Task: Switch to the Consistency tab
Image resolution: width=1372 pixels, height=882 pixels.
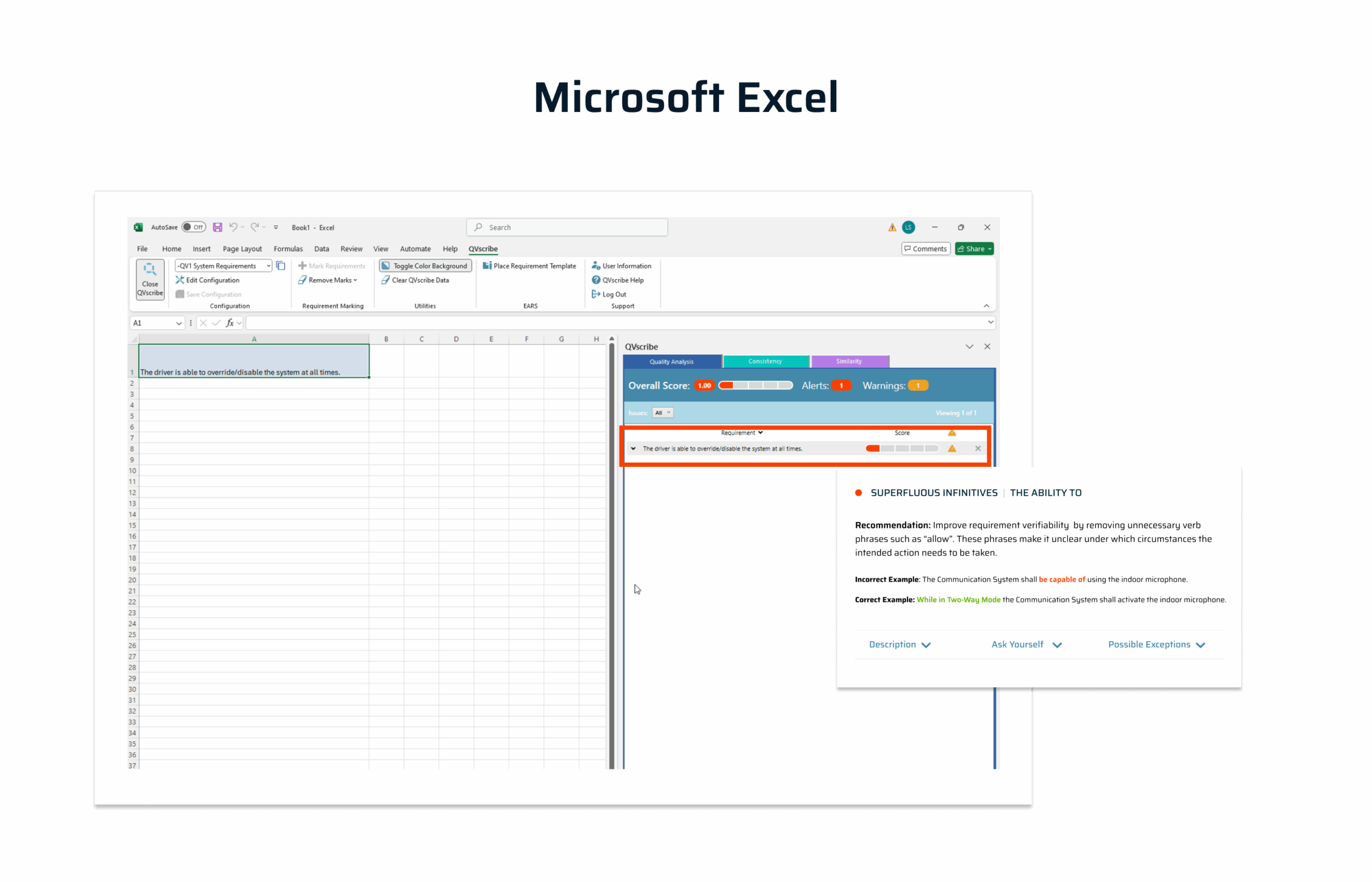Action: pyautogui.click(x=765, y=361)
